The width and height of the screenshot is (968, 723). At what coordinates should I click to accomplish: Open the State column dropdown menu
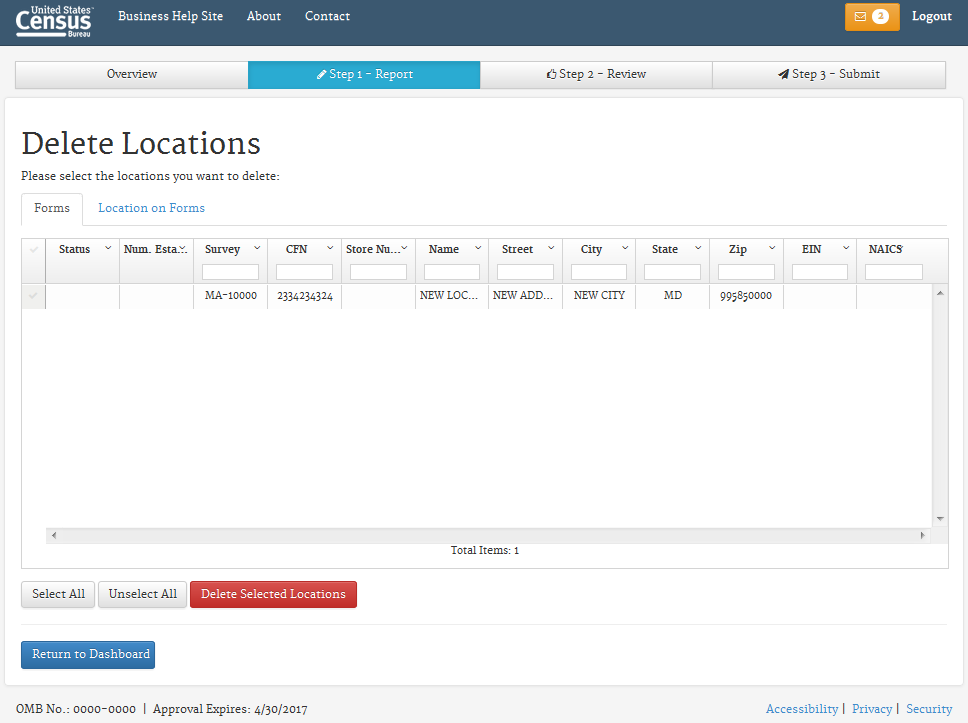point(698,248)
